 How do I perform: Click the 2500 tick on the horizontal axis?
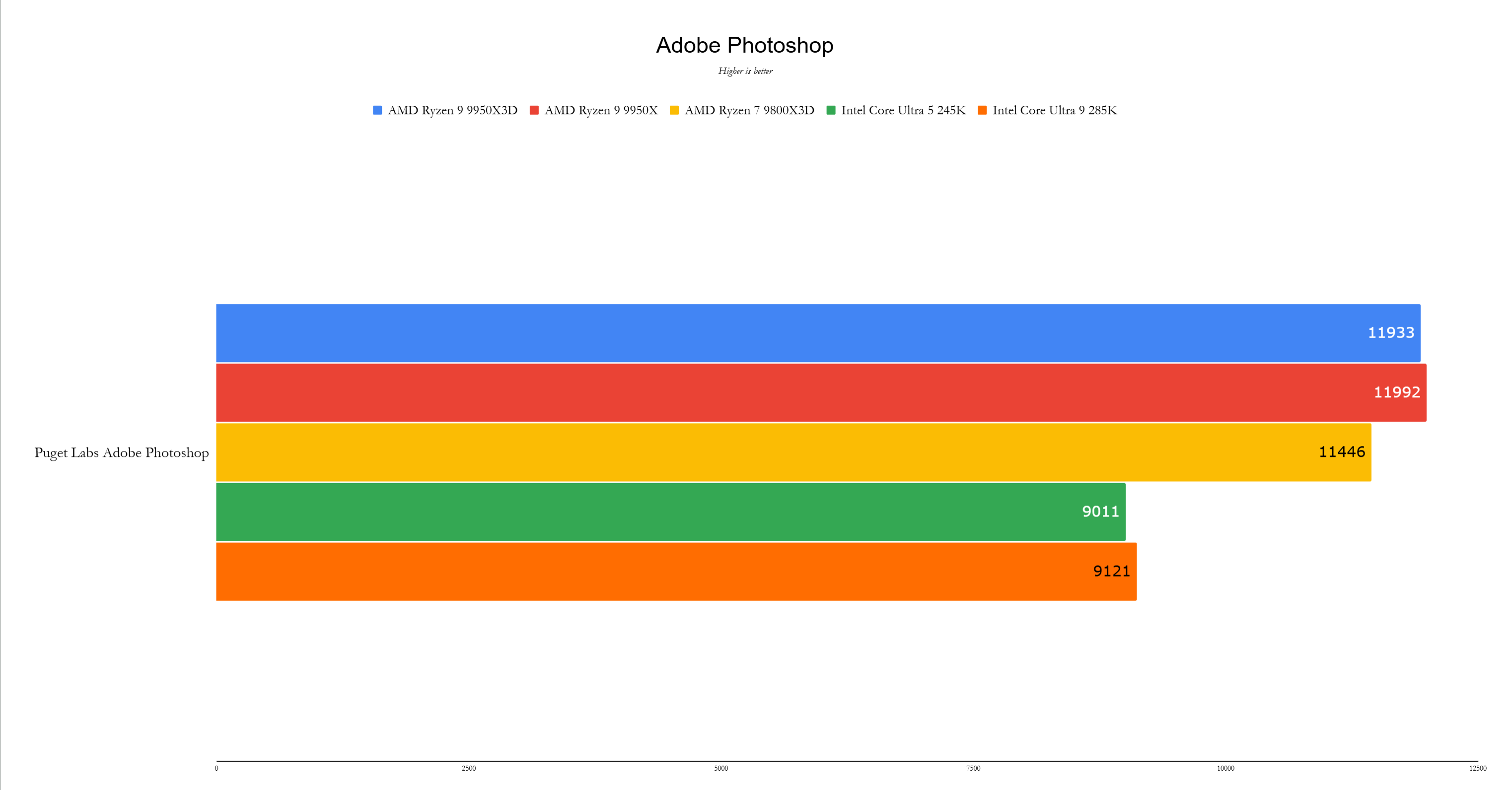[468, 768]
